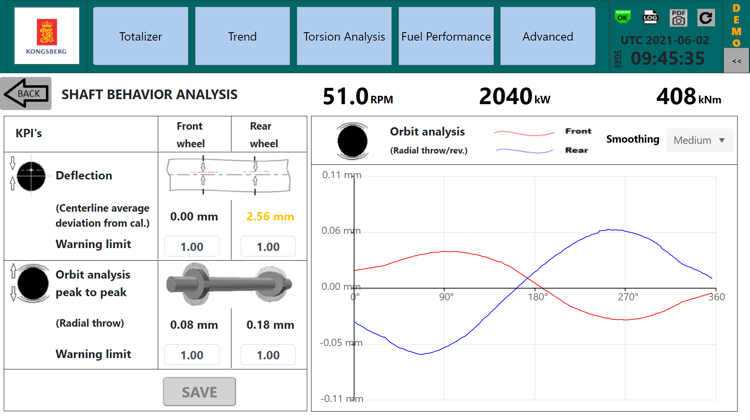The image size is (750, 420).
Task: Click the Kongsberg logo
Action: pyautogui.click(x=46, y=36)
